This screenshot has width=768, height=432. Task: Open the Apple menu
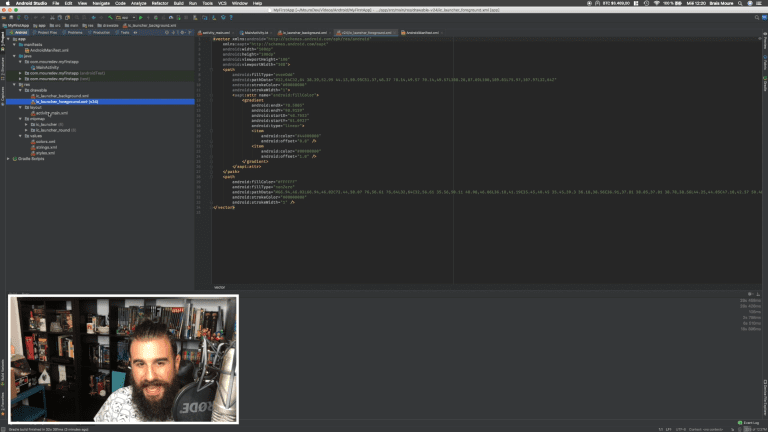(x=7, y=3)
